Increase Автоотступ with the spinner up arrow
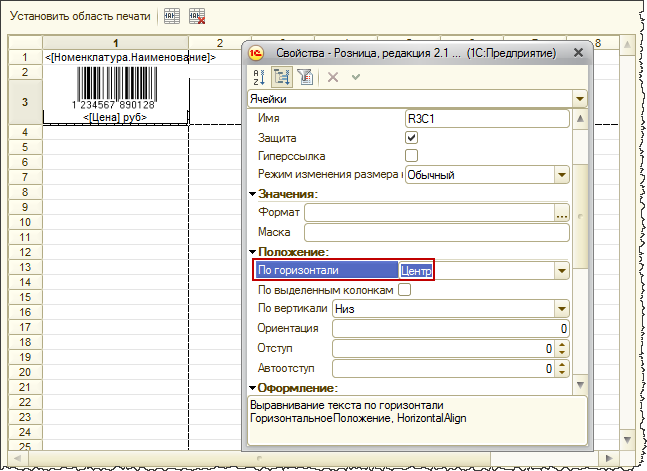 (x=562, y=364)
